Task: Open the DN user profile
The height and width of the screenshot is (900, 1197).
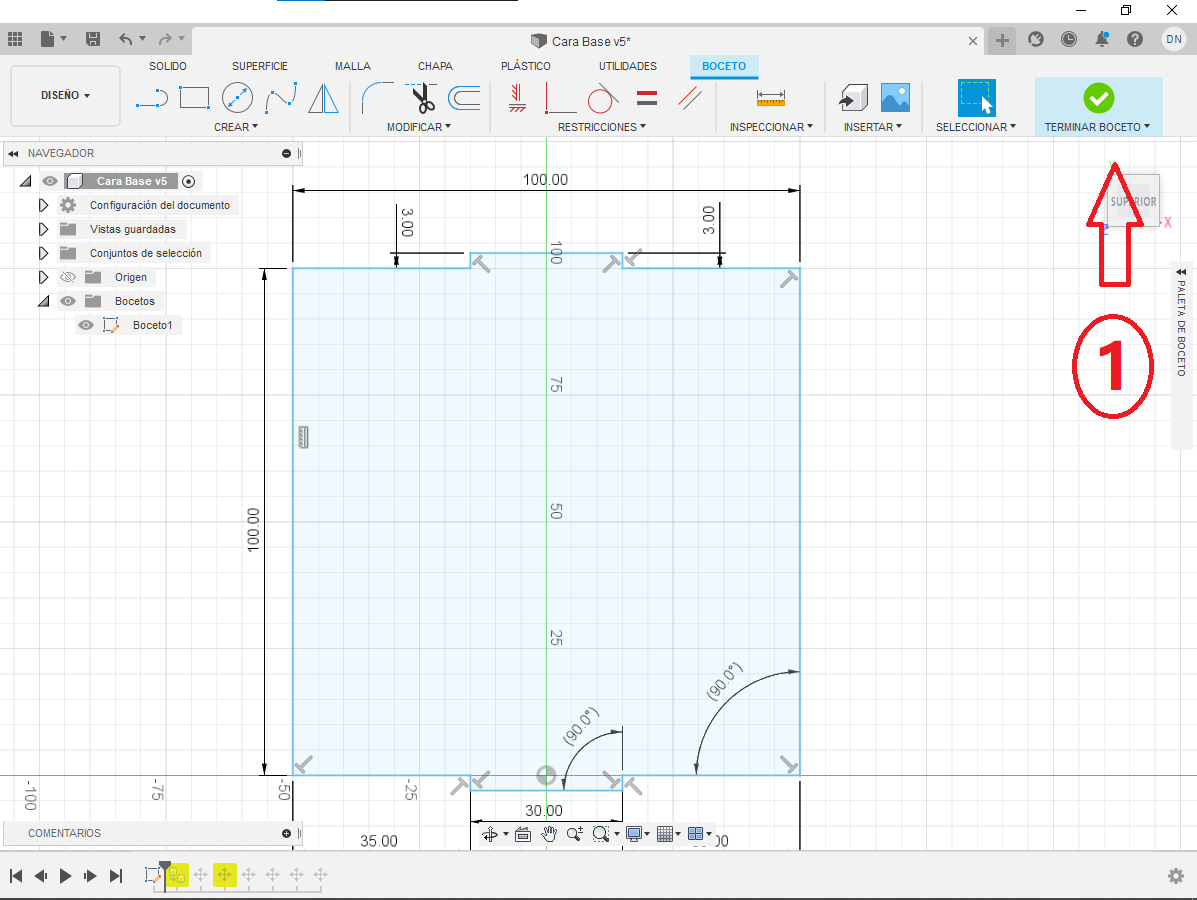Action: [x=1173, y=39]
